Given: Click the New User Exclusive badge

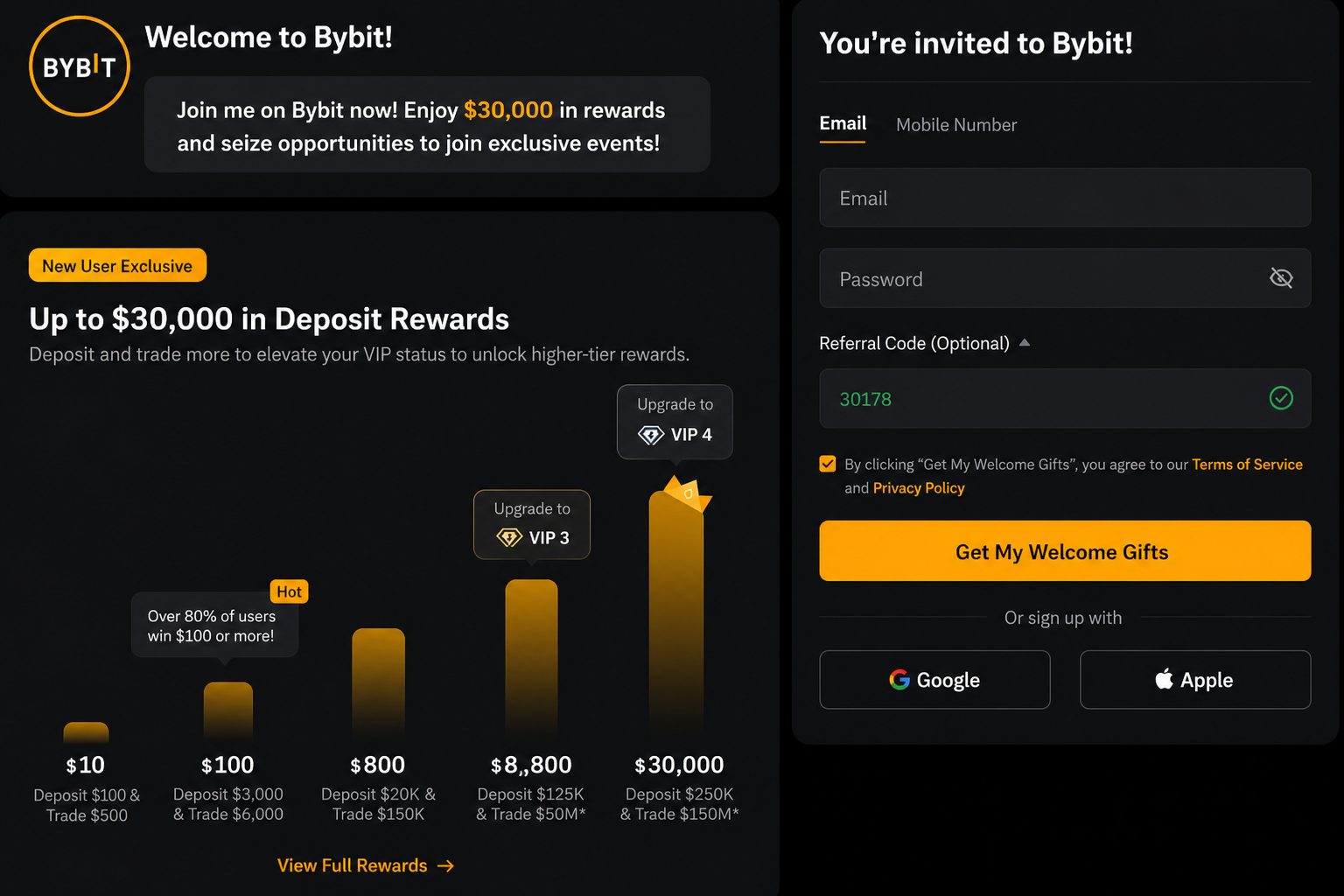Looking at the screenshot, I should 117,265.
